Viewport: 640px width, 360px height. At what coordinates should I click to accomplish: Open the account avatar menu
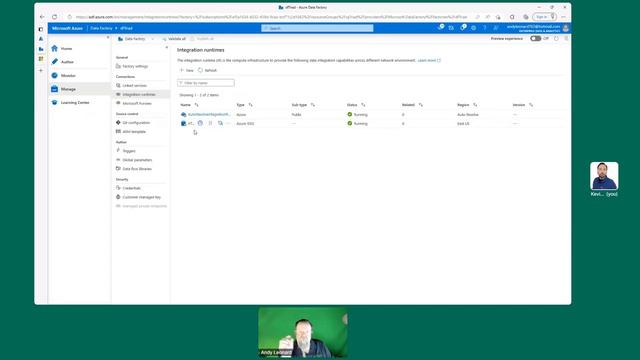pos(566,28)
